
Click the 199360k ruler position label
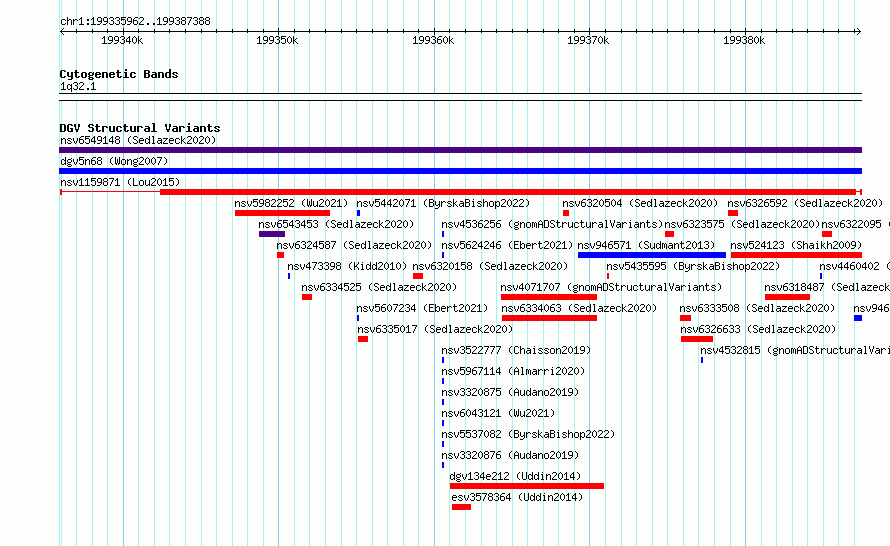433,40
